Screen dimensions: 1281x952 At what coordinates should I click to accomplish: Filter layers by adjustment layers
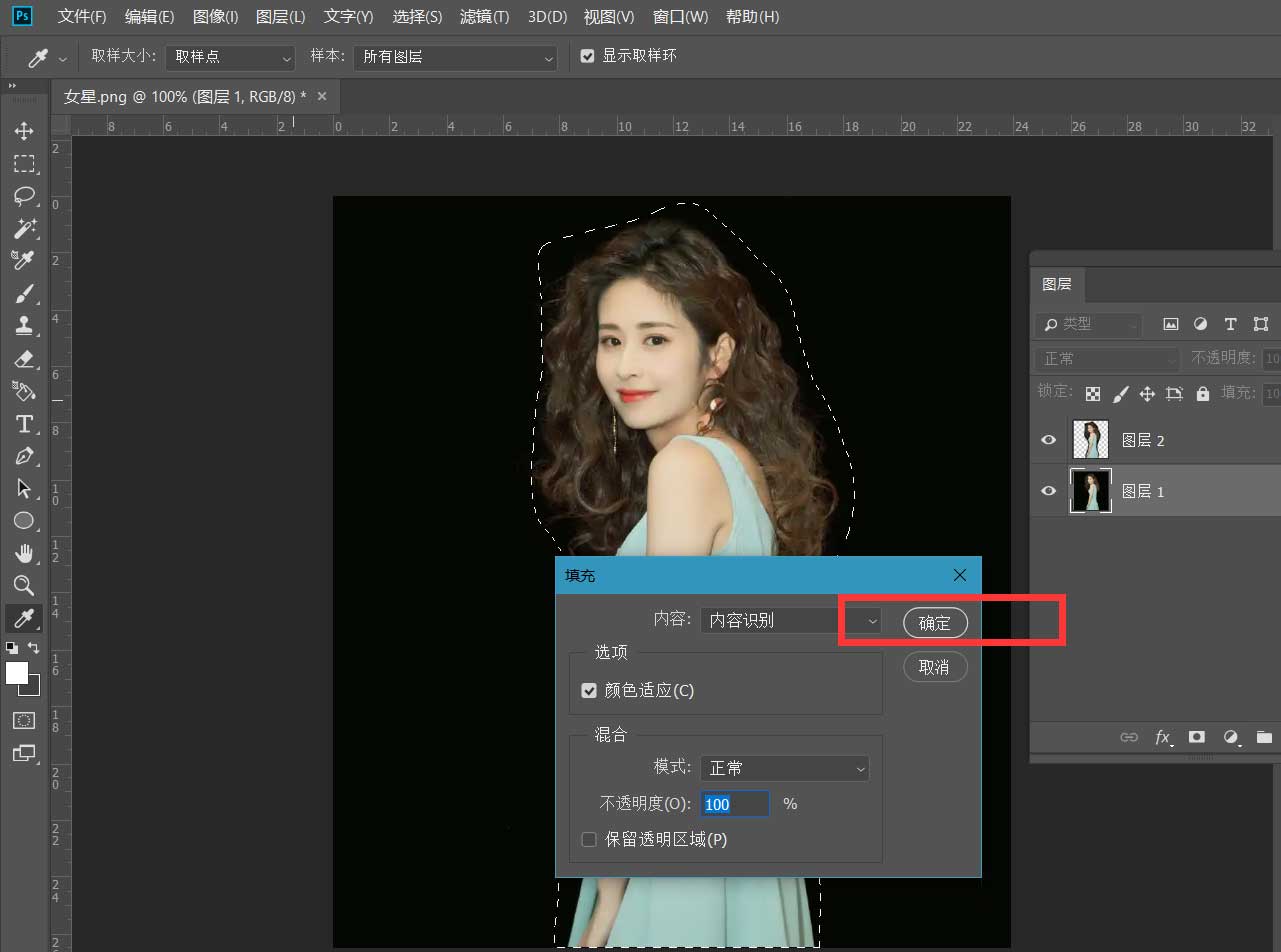(1200, 324)
